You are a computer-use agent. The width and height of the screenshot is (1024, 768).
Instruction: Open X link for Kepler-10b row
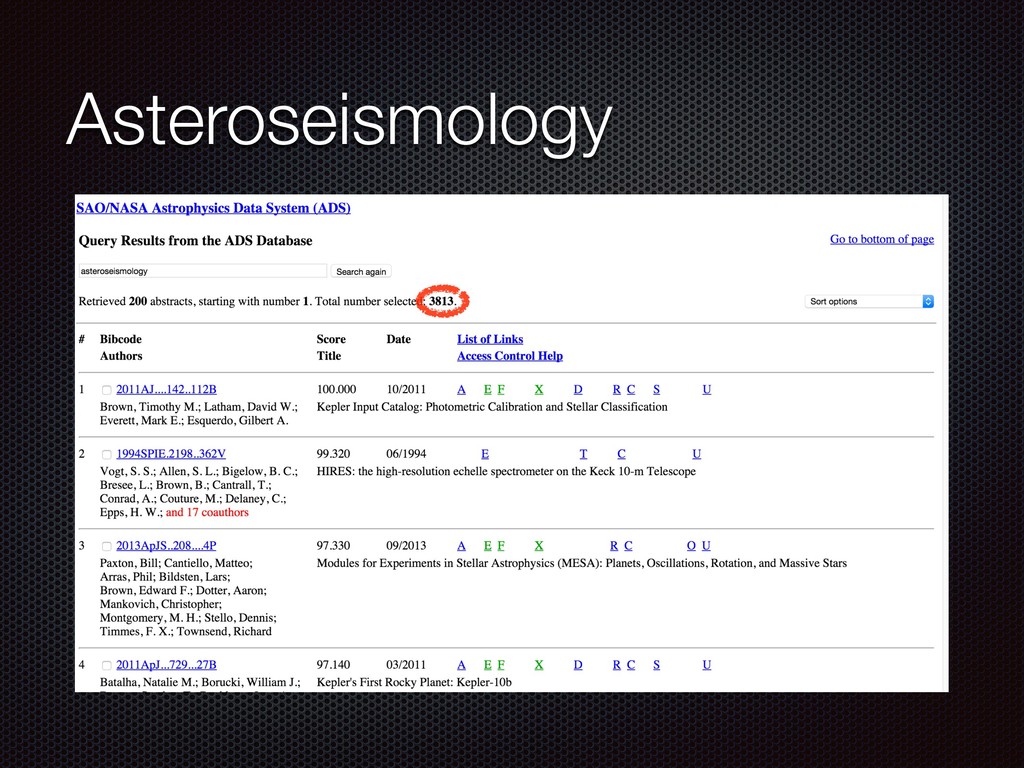(539, 665)
